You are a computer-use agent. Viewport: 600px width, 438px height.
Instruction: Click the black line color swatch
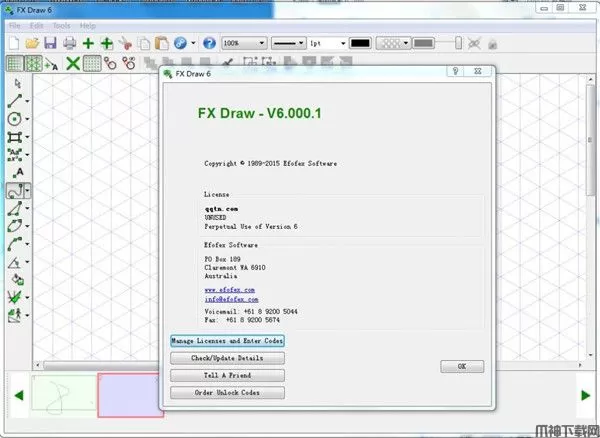coord(360,43)
